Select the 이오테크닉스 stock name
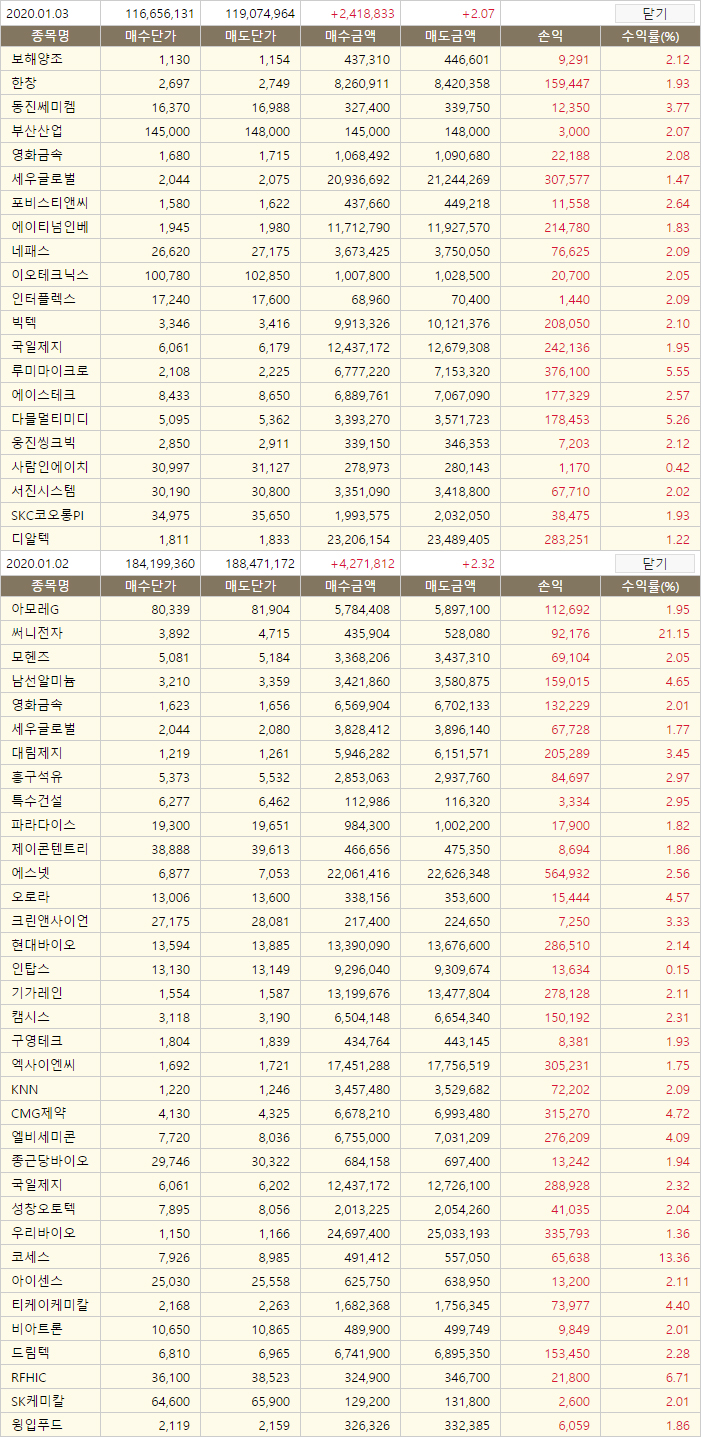Viewport: 701px width, 1437px height. click(x=49, y=275)
